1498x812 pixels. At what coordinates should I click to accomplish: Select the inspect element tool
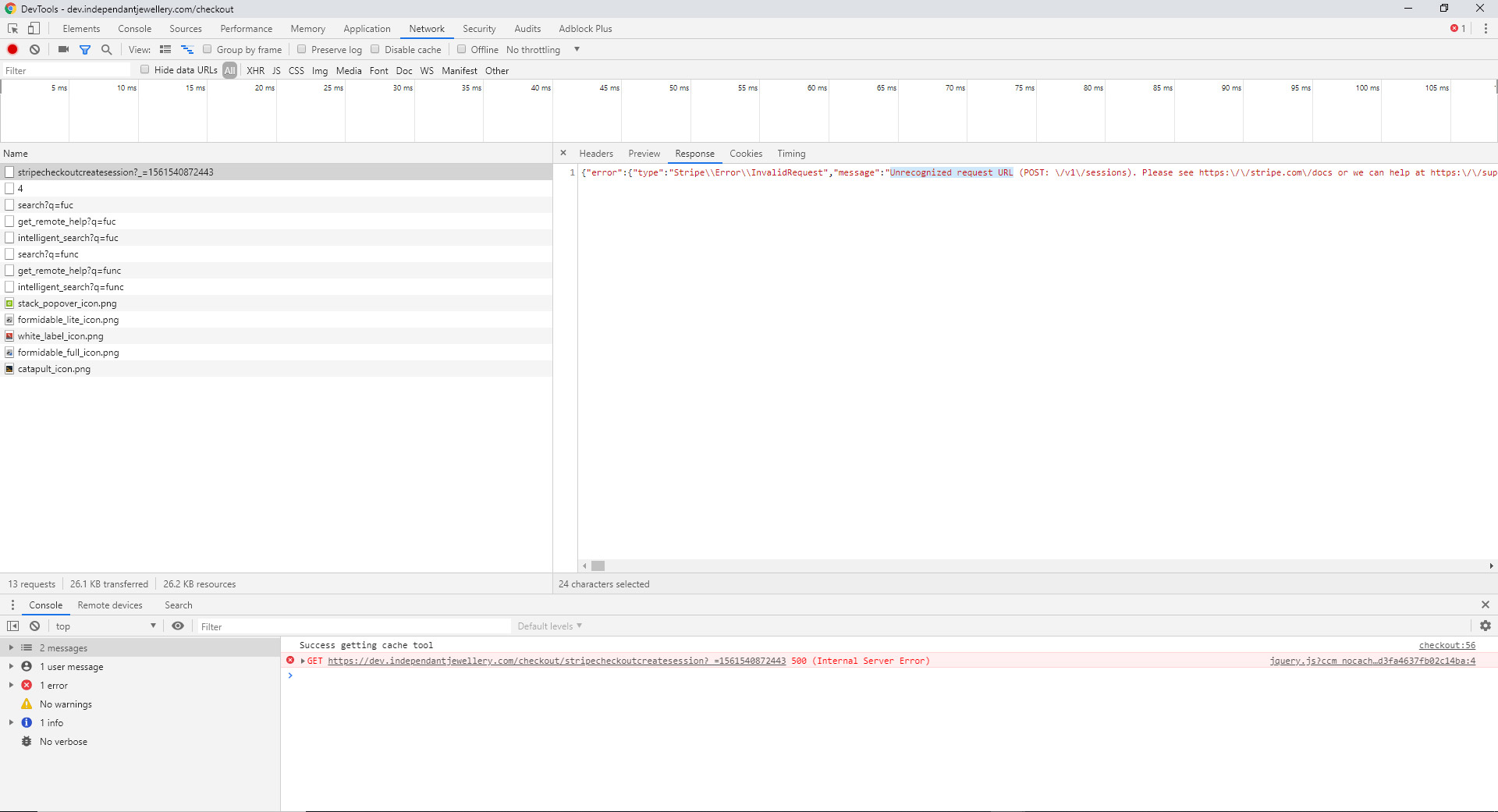tap(12, 28)
